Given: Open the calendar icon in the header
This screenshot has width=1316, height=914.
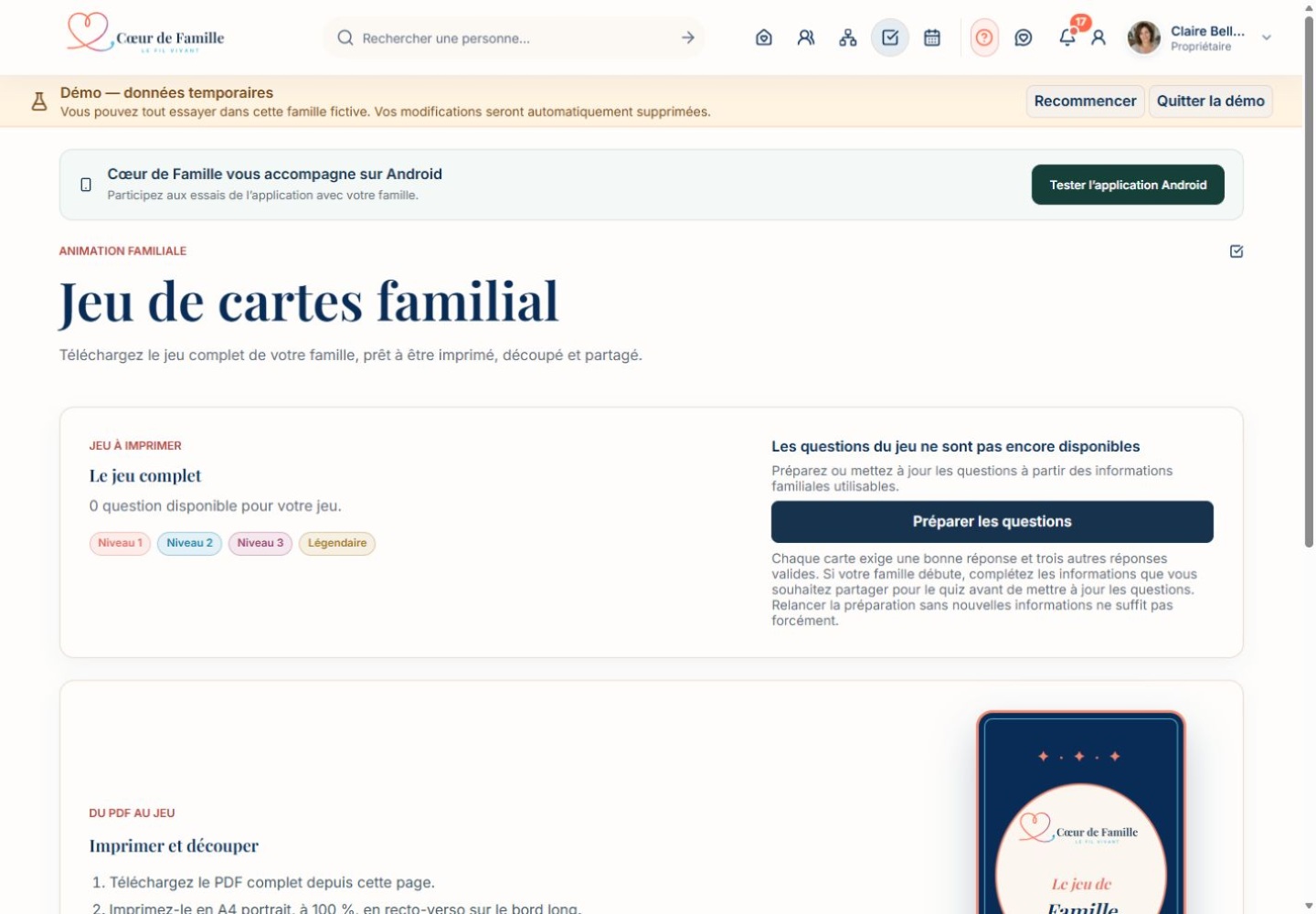Looking at the screenshot, I should click(932, 37).
